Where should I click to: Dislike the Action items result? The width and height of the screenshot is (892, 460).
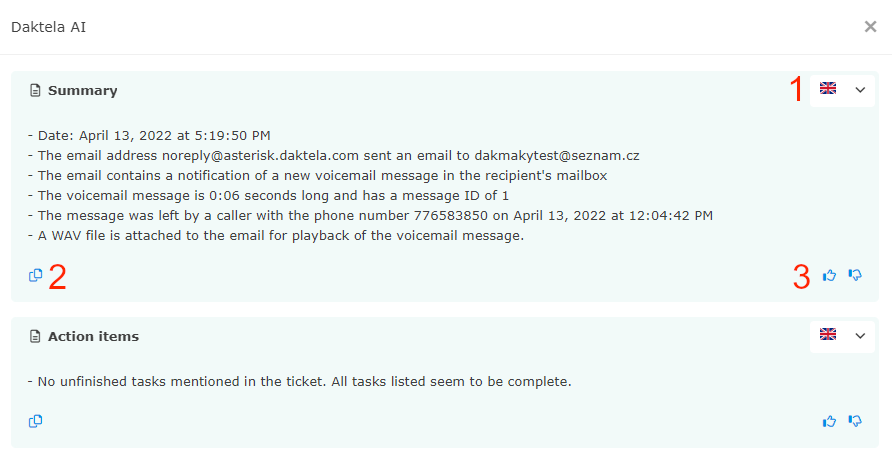(x=855, y=421)
